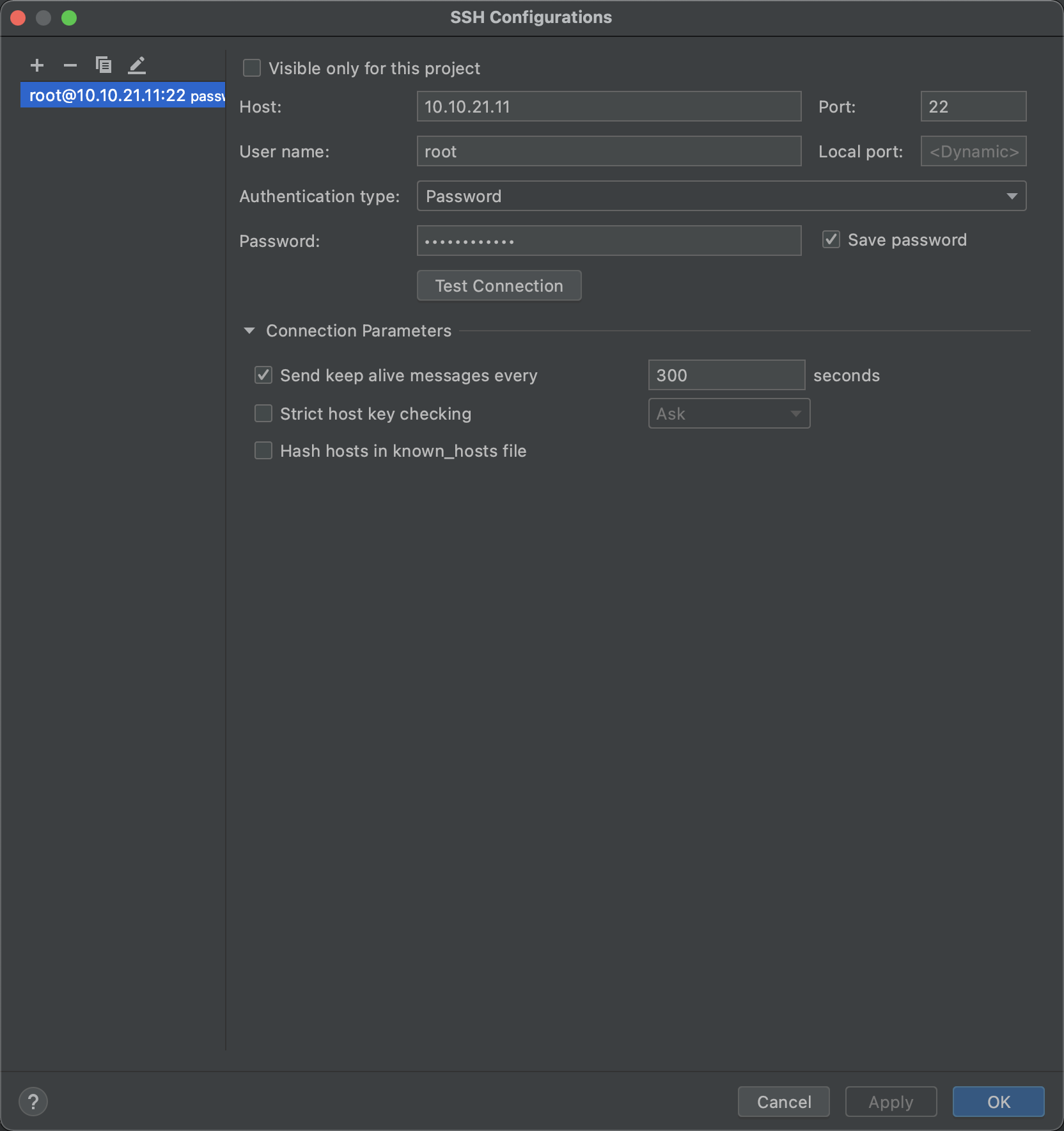Check Hash hosts in known_hosts file
The height and width of the screenshot is (1131, 1064).
[263, 451]
